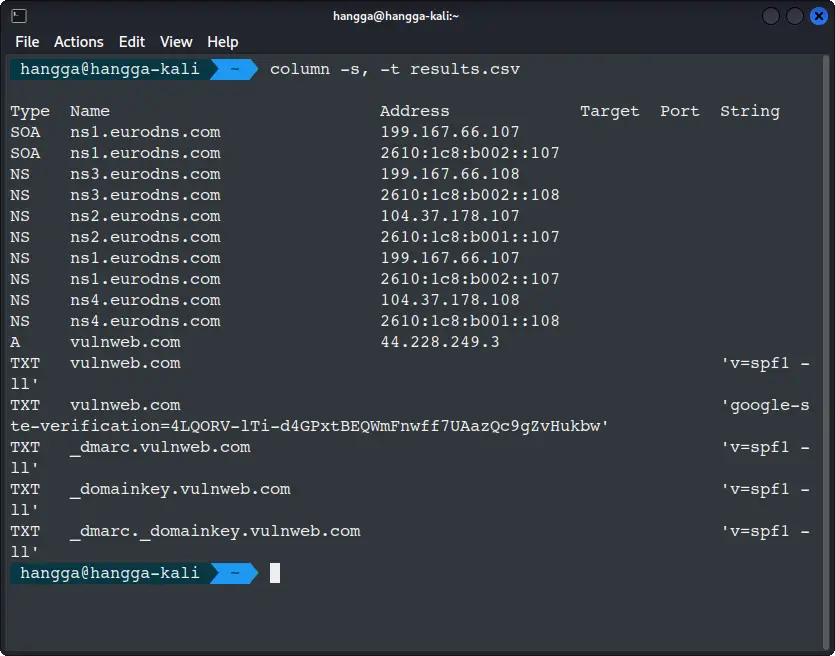Open the Actions menu

[x=79, y=42]
